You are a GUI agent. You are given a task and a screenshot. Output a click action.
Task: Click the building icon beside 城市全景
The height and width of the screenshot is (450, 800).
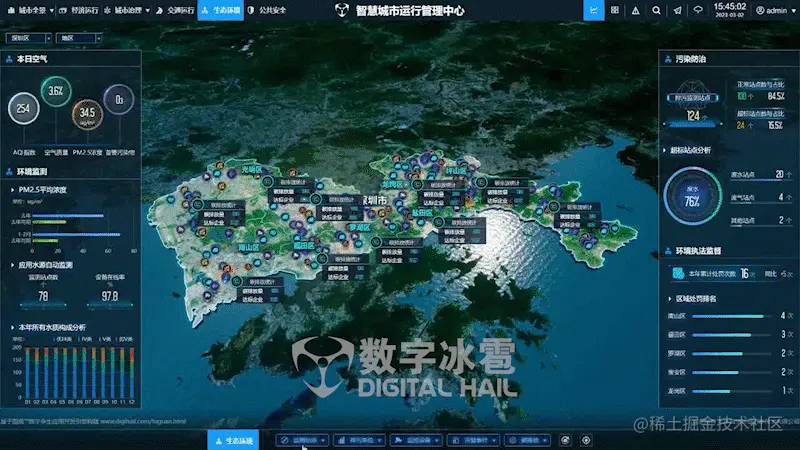point(11,10)
